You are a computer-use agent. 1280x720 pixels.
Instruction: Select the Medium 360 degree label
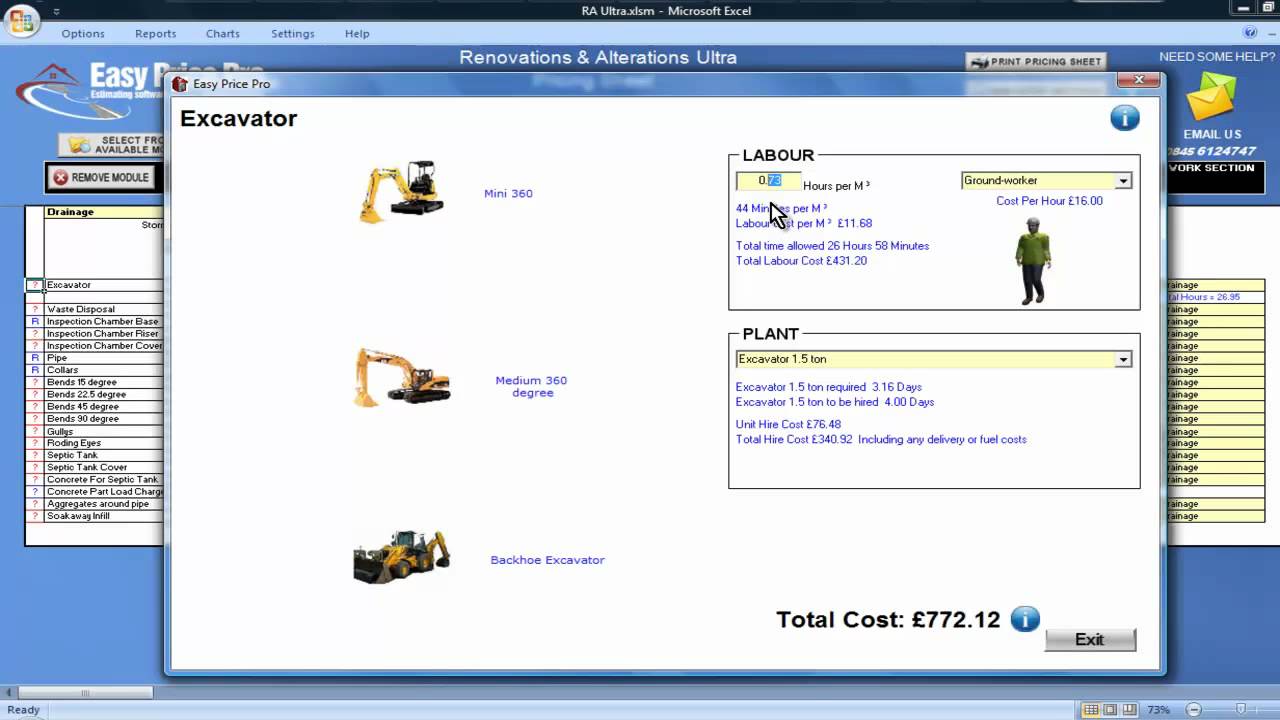(531, 386)
